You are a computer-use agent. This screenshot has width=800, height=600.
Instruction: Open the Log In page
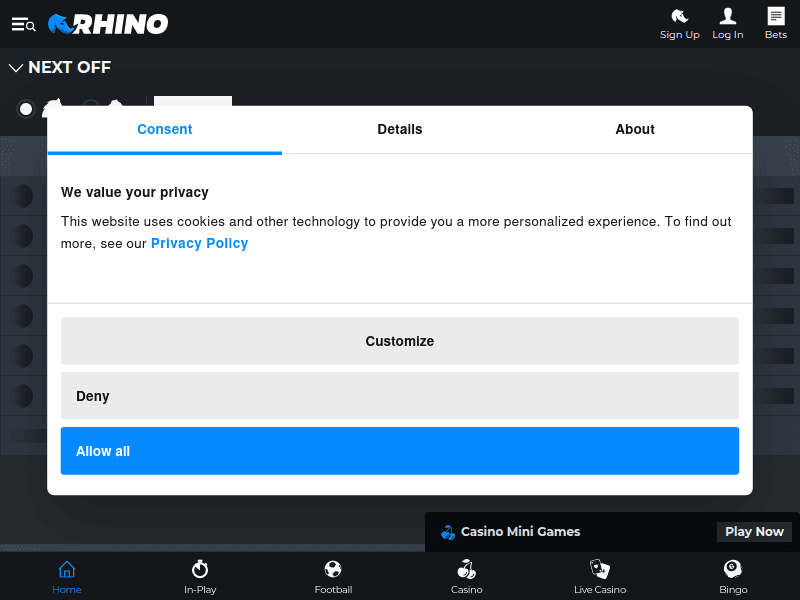(728, 24)
